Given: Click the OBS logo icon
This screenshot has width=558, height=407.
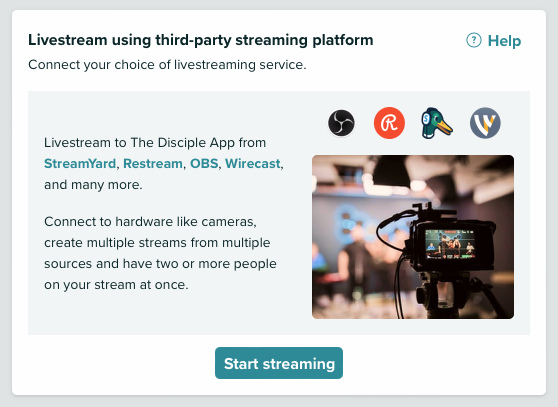Looking at the screenshot, I should point(341,123).
